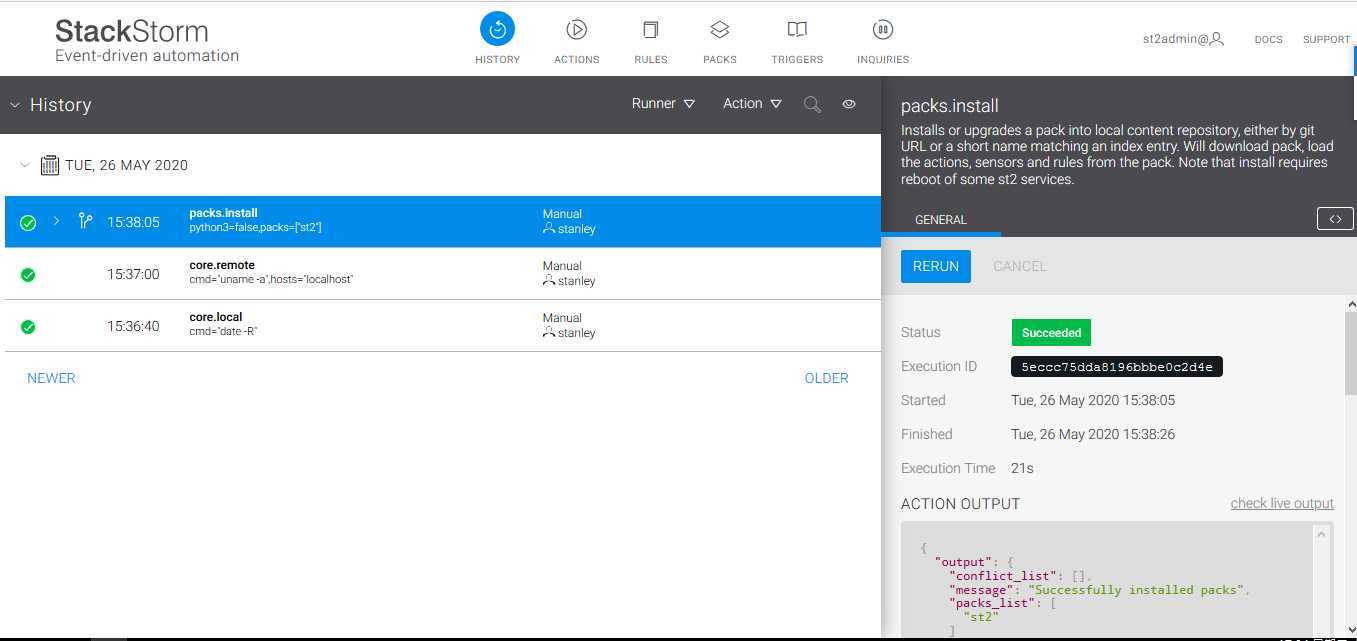
Task: Expand the packs.install execution row chevron
Action: click(56, 221)
